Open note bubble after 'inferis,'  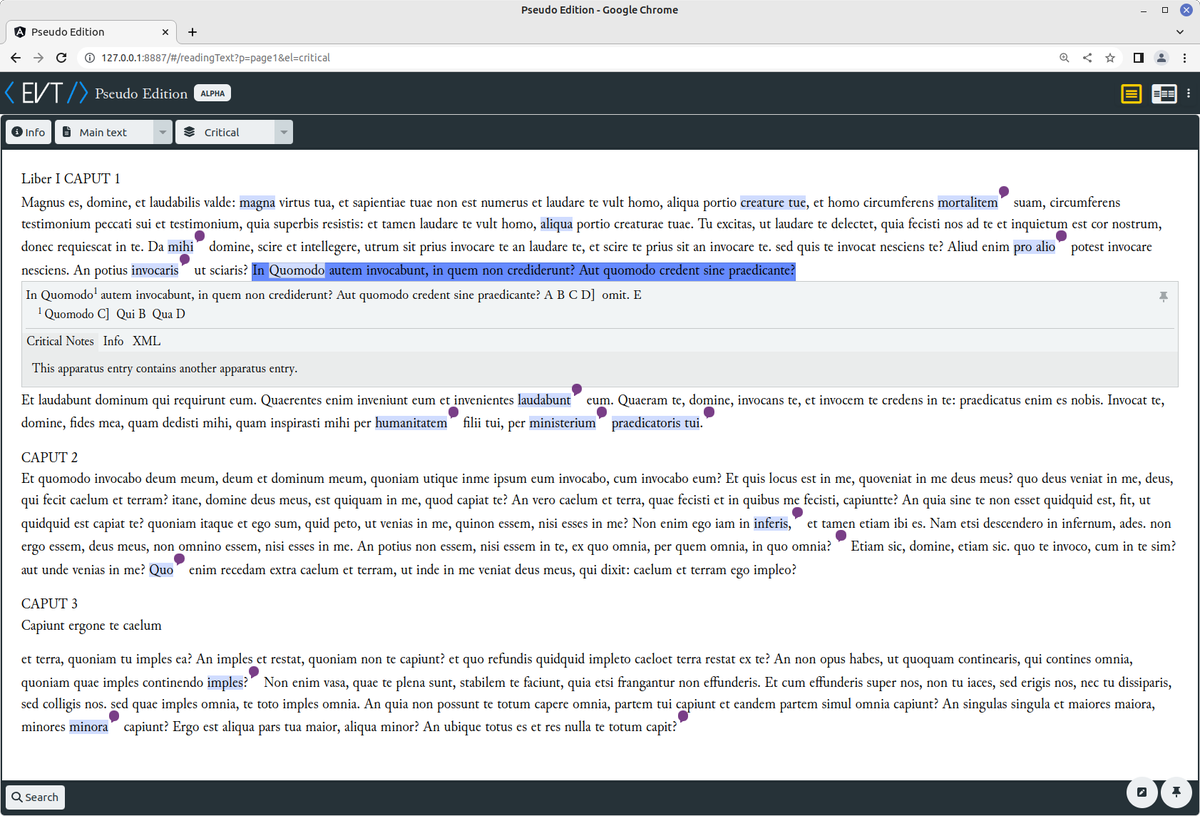pyautogui.click(x=797, y=513)
